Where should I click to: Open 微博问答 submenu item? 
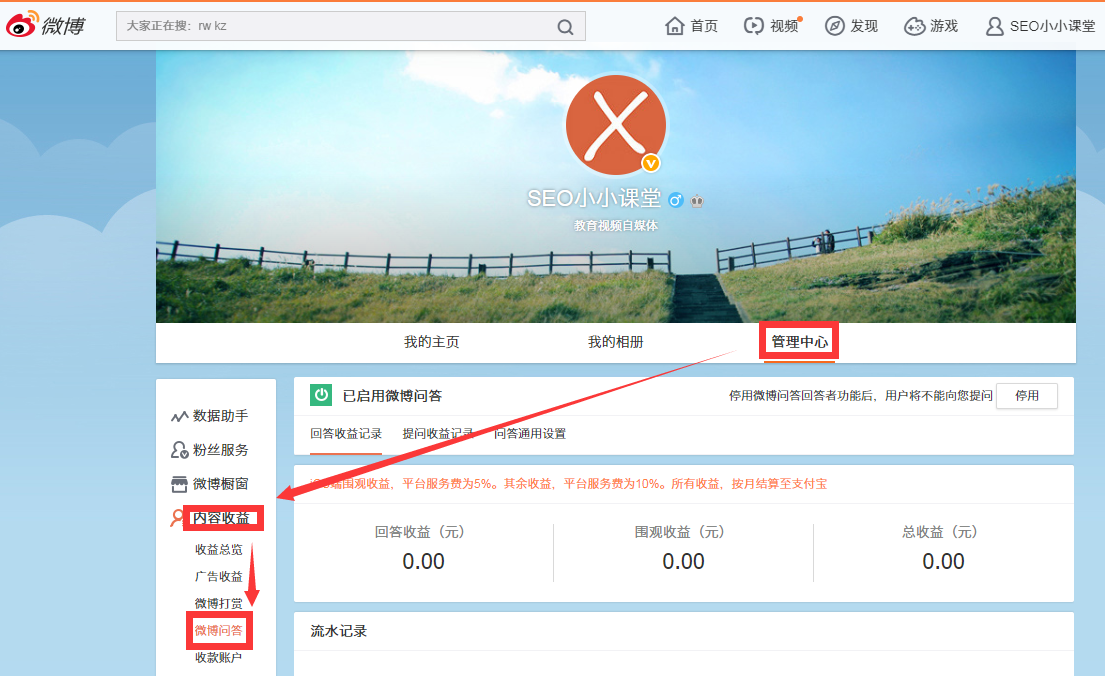click(x=218, y=630)
